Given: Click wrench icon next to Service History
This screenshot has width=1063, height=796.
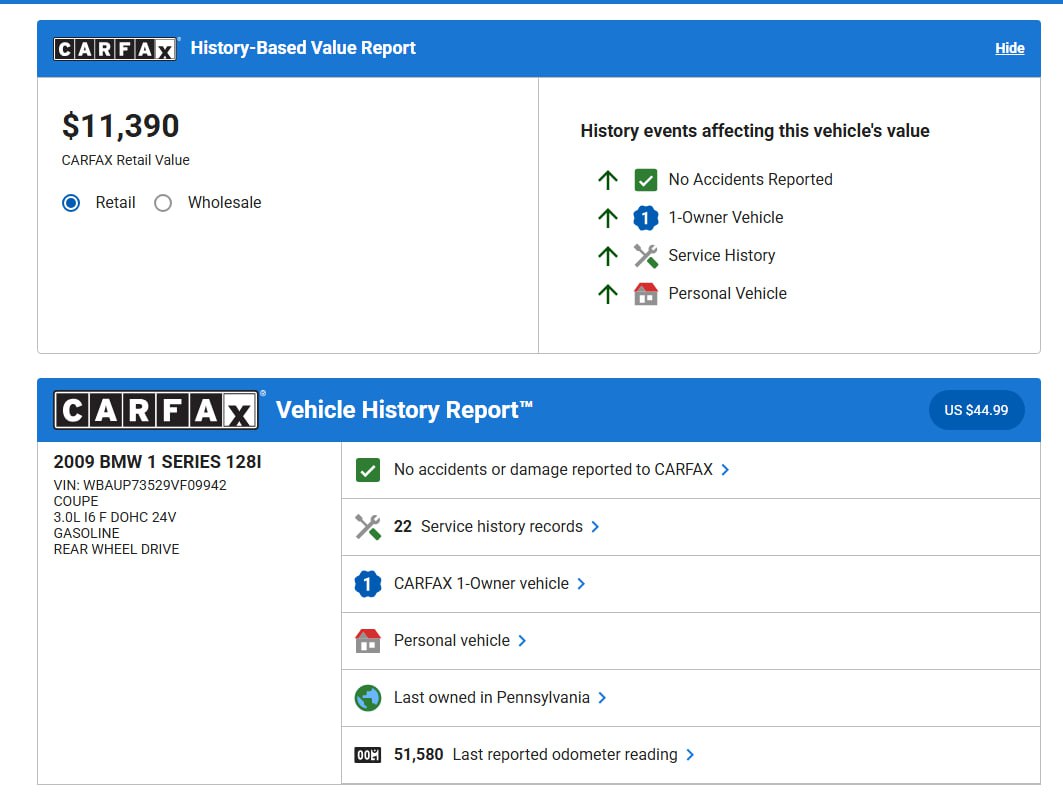Looking at the screenshot, I should [645, 256].
